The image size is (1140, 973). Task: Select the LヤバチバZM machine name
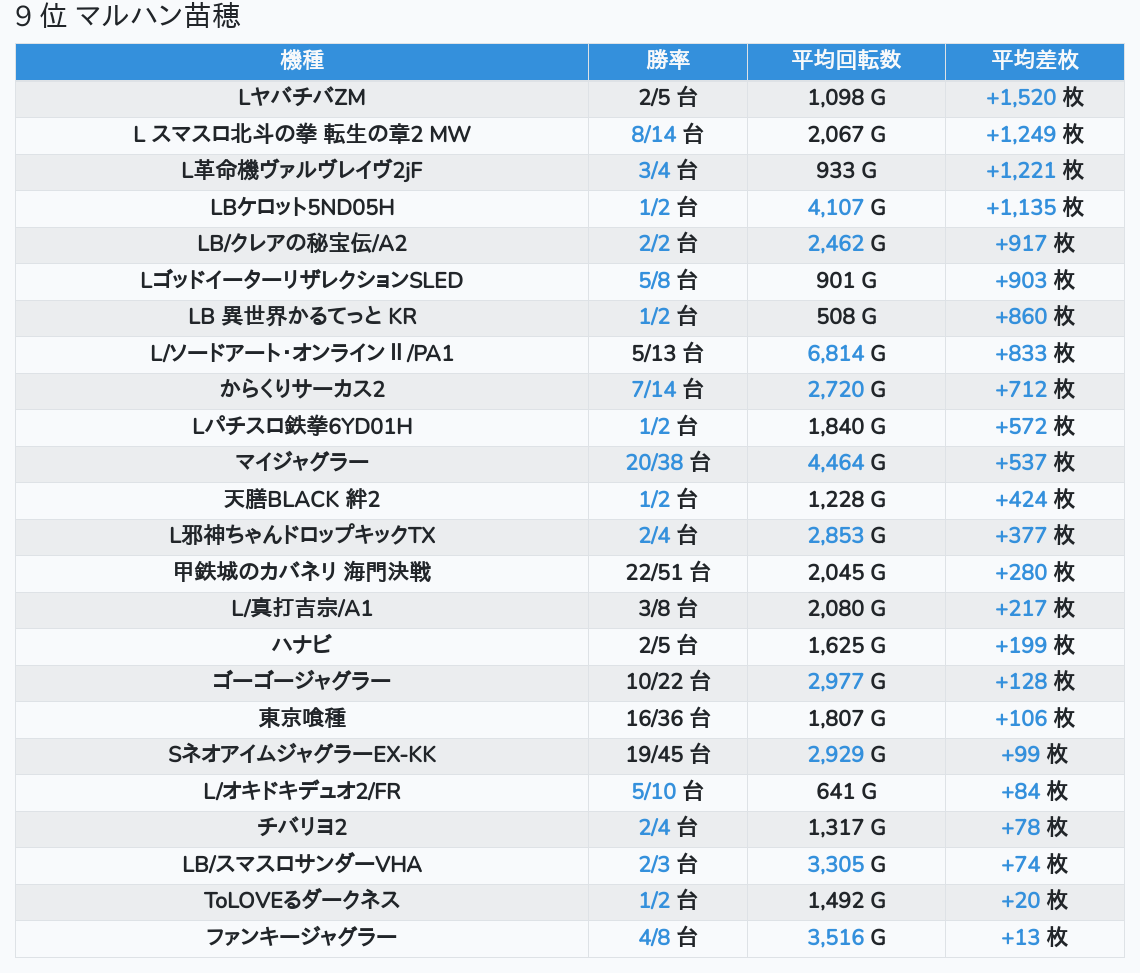pos(302,97)
